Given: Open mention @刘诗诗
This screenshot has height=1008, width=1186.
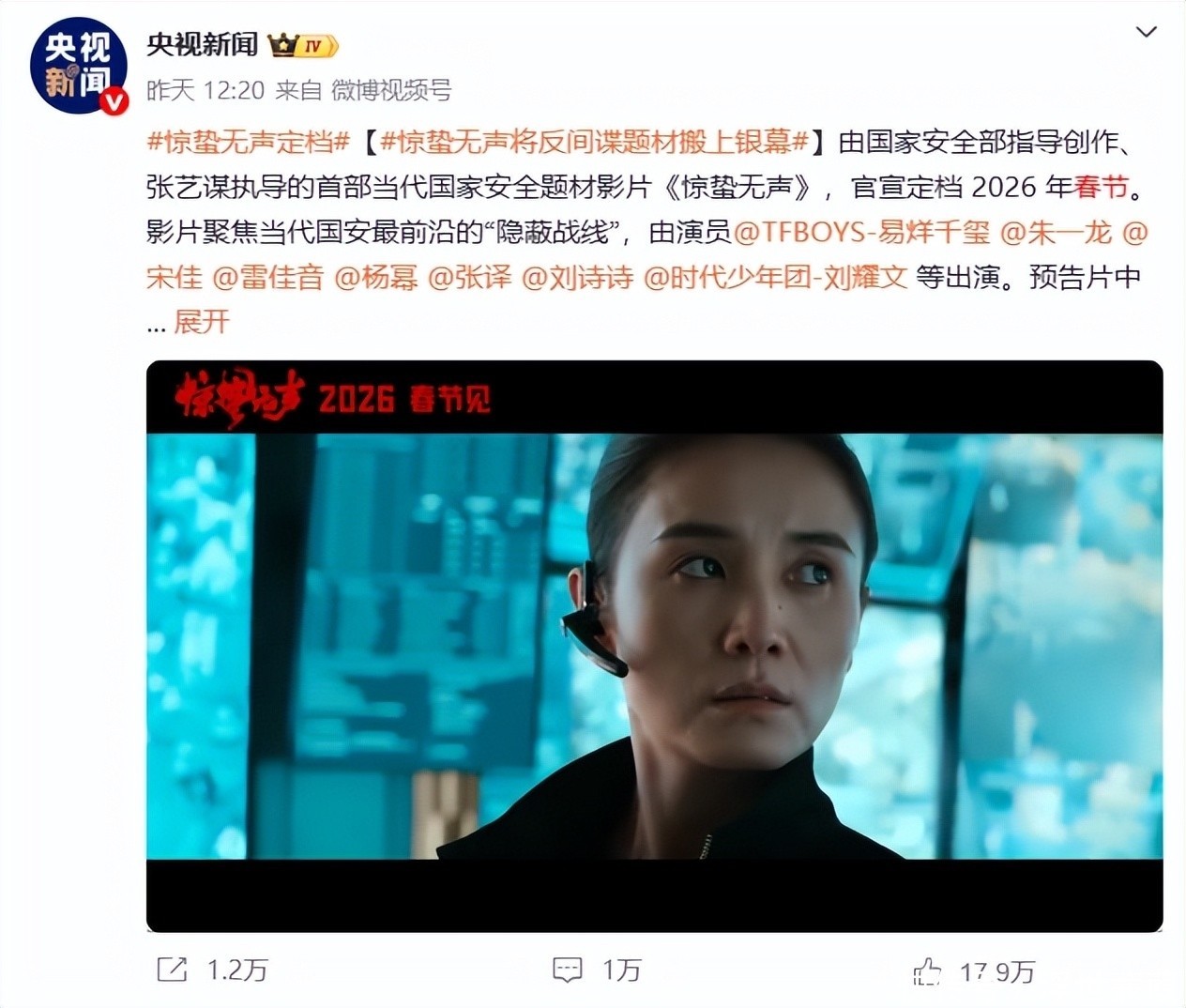Looking at the screenshot, I should click(x=576, y=277).
